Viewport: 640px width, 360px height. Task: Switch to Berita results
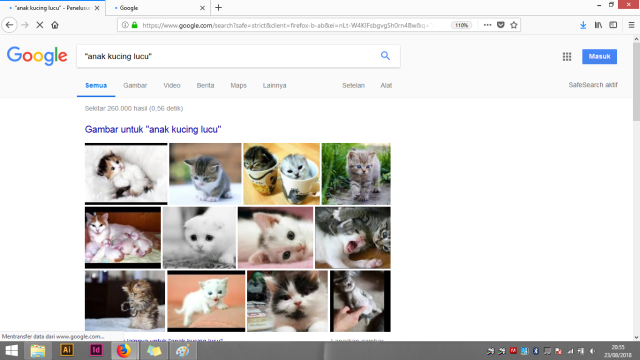tap(205, 86)
